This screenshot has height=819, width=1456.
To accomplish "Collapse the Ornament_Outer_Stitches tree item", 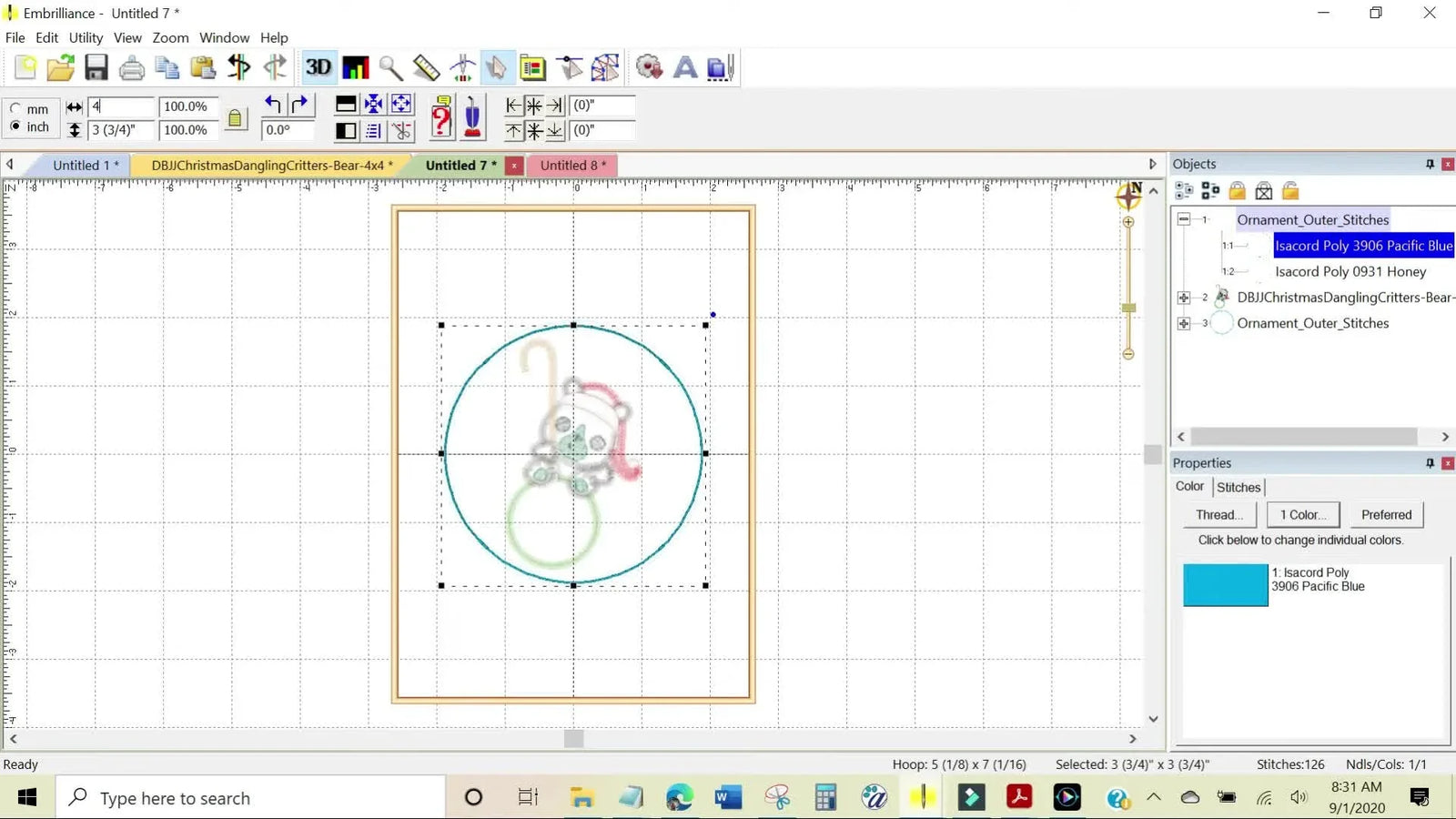I will pyautogui.click(x=1184, y=219).
